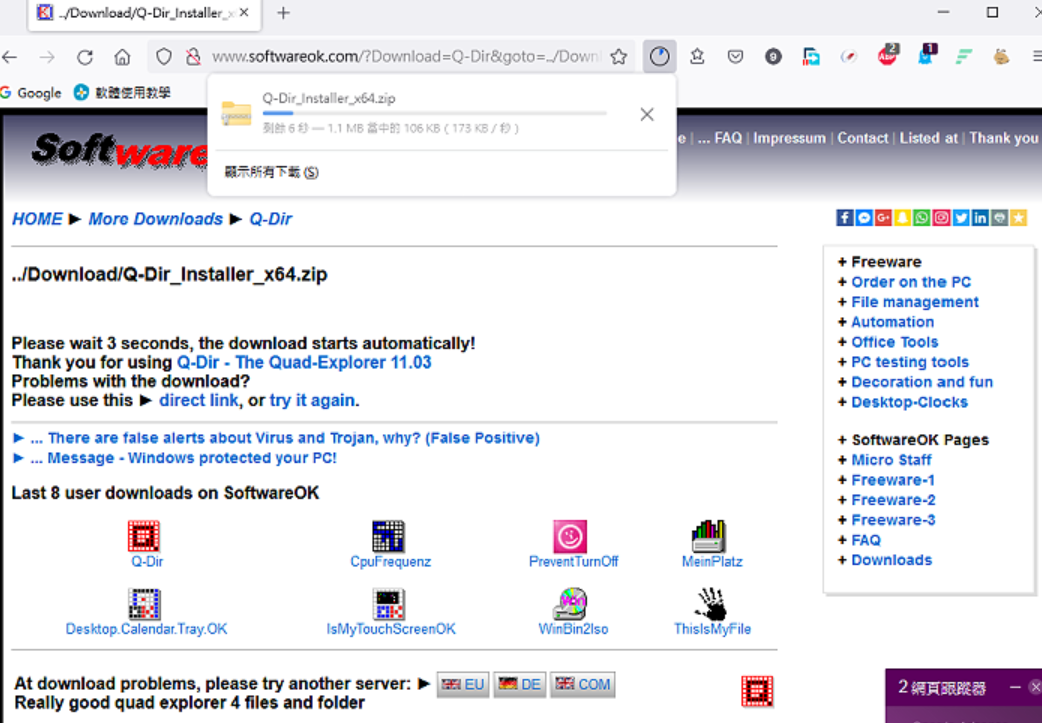Open the AdBlock Plus extension
The width and height of the screenshot is (1042, 723).
[887, 56]
